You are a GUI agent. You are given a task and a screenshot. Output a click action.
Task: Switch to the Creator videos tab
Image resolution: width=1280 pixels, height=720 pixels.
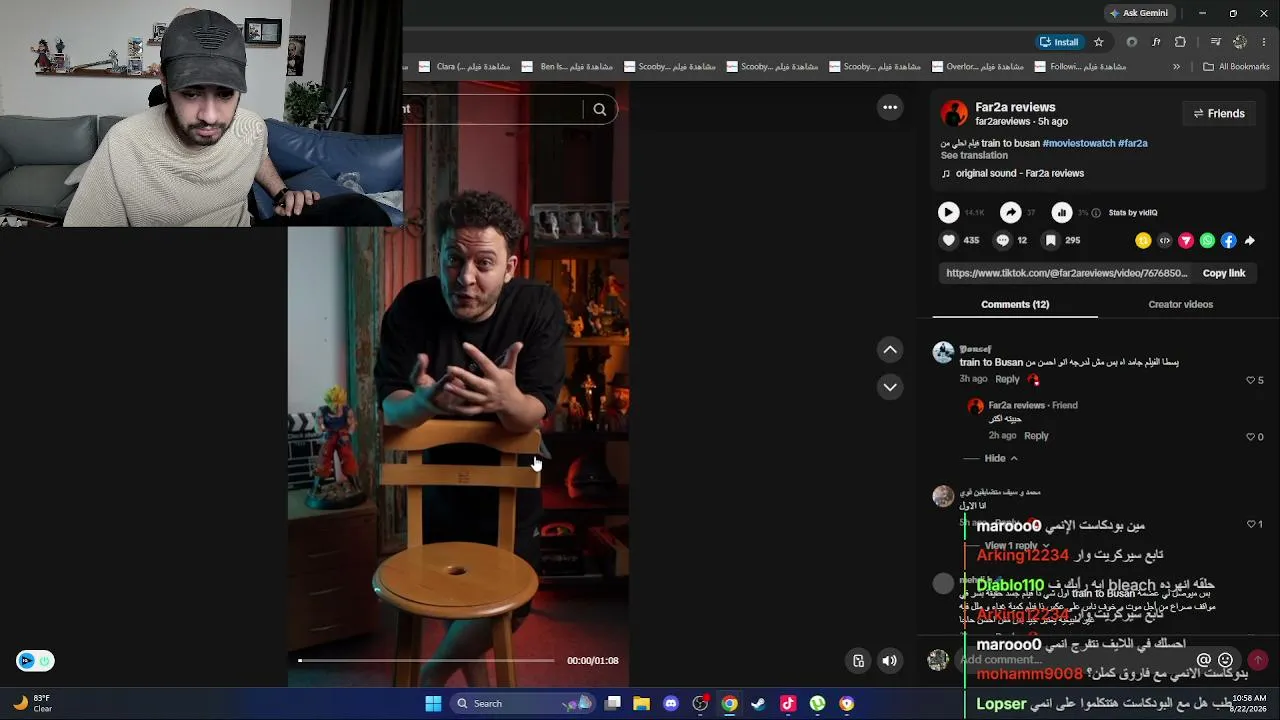tap(1180, 304)
